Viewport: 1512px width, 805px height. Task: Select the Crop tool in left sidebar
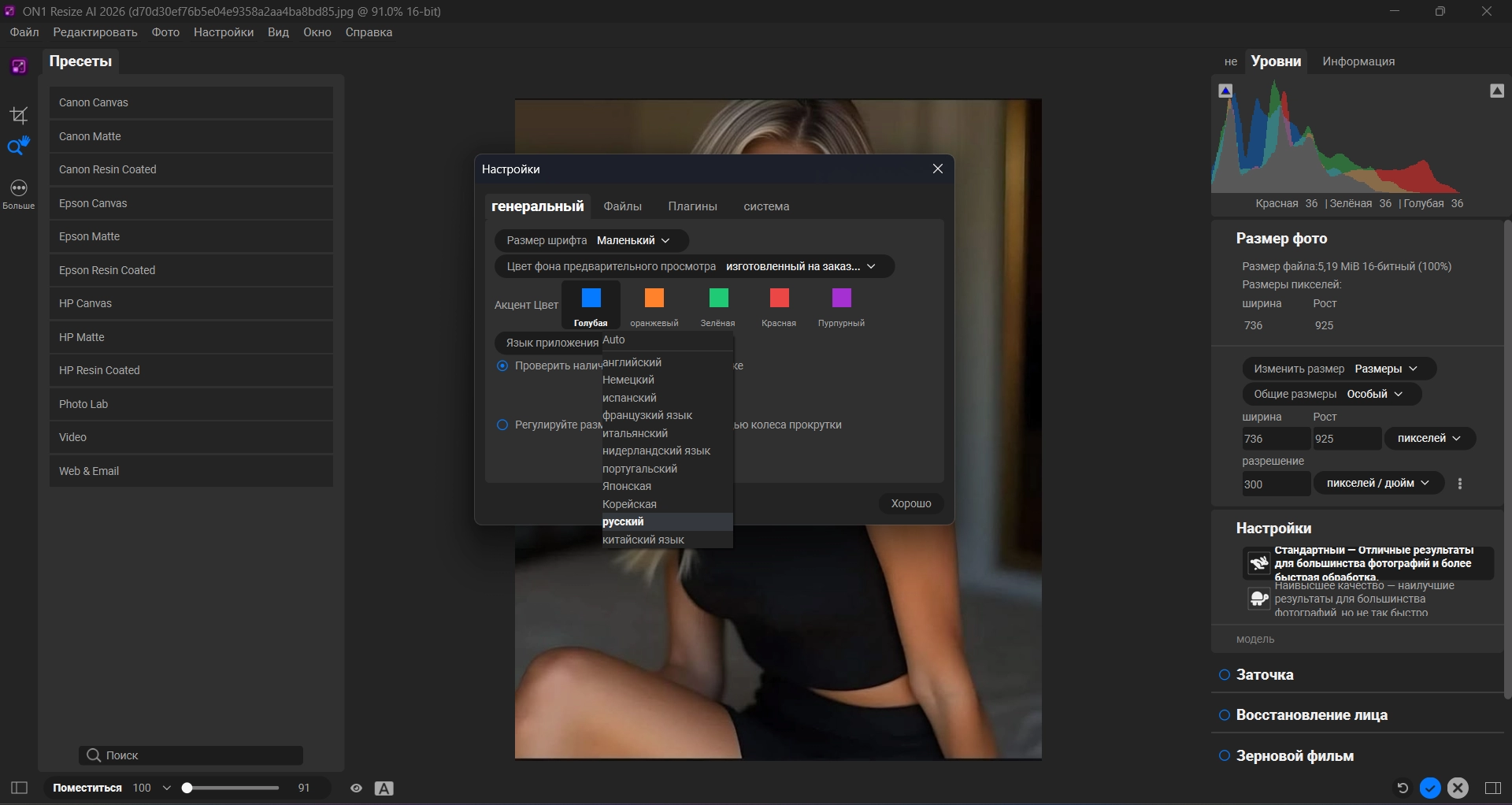pos(19,116)
